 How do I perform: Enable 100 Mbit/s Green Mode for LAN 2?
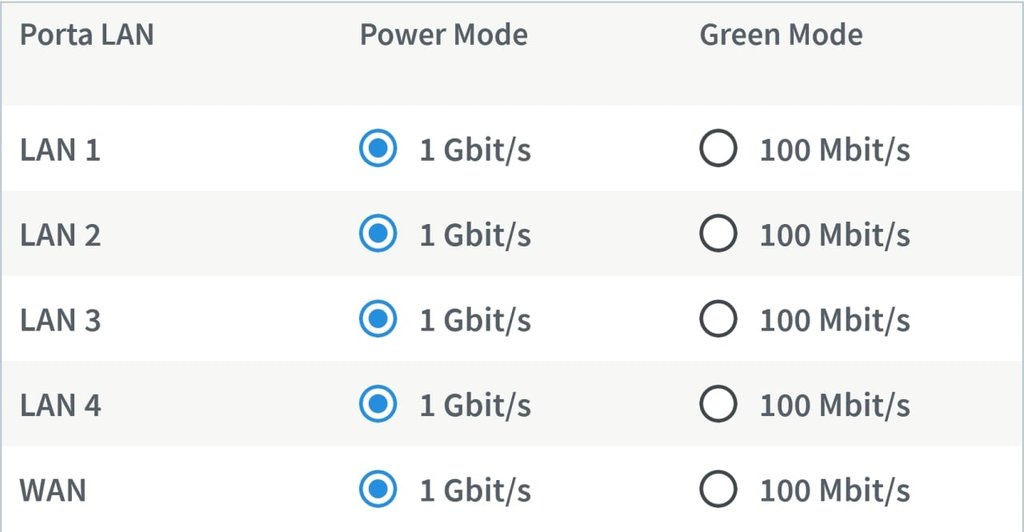coord(717,235)
